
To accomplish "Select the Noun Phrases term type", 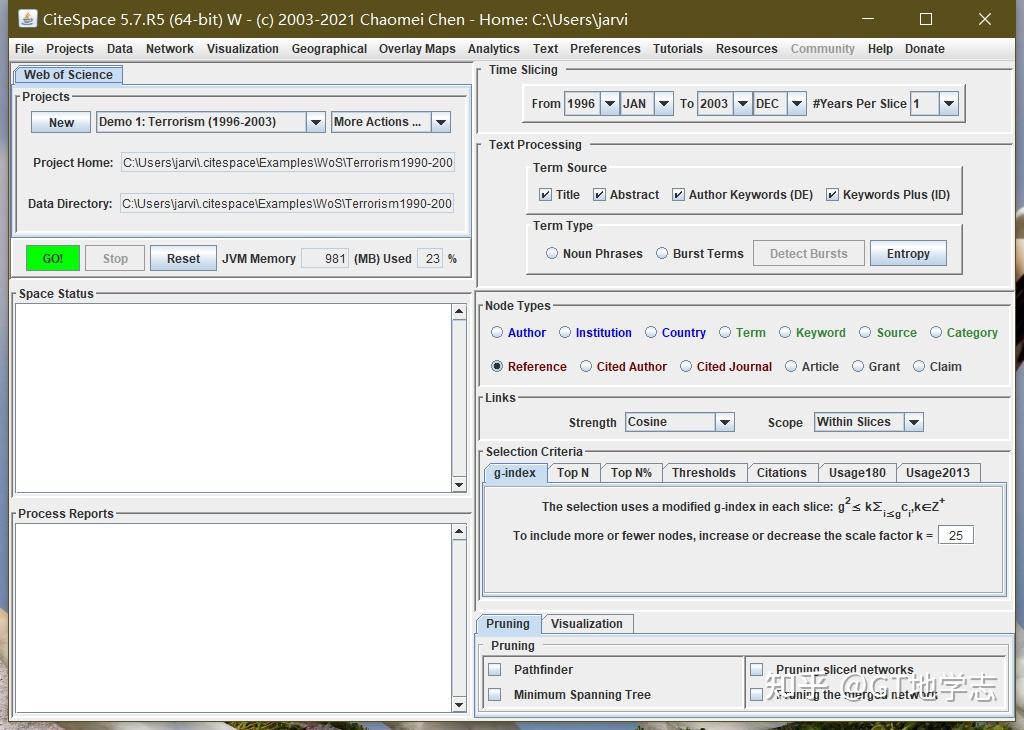I will (552, 253).
